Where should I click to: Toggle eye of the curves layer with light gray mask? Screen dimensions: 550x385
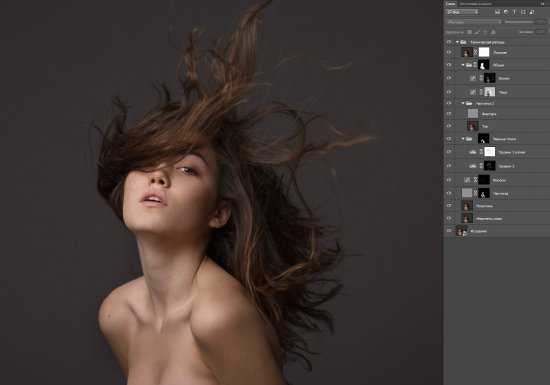(x=449, y=92)
